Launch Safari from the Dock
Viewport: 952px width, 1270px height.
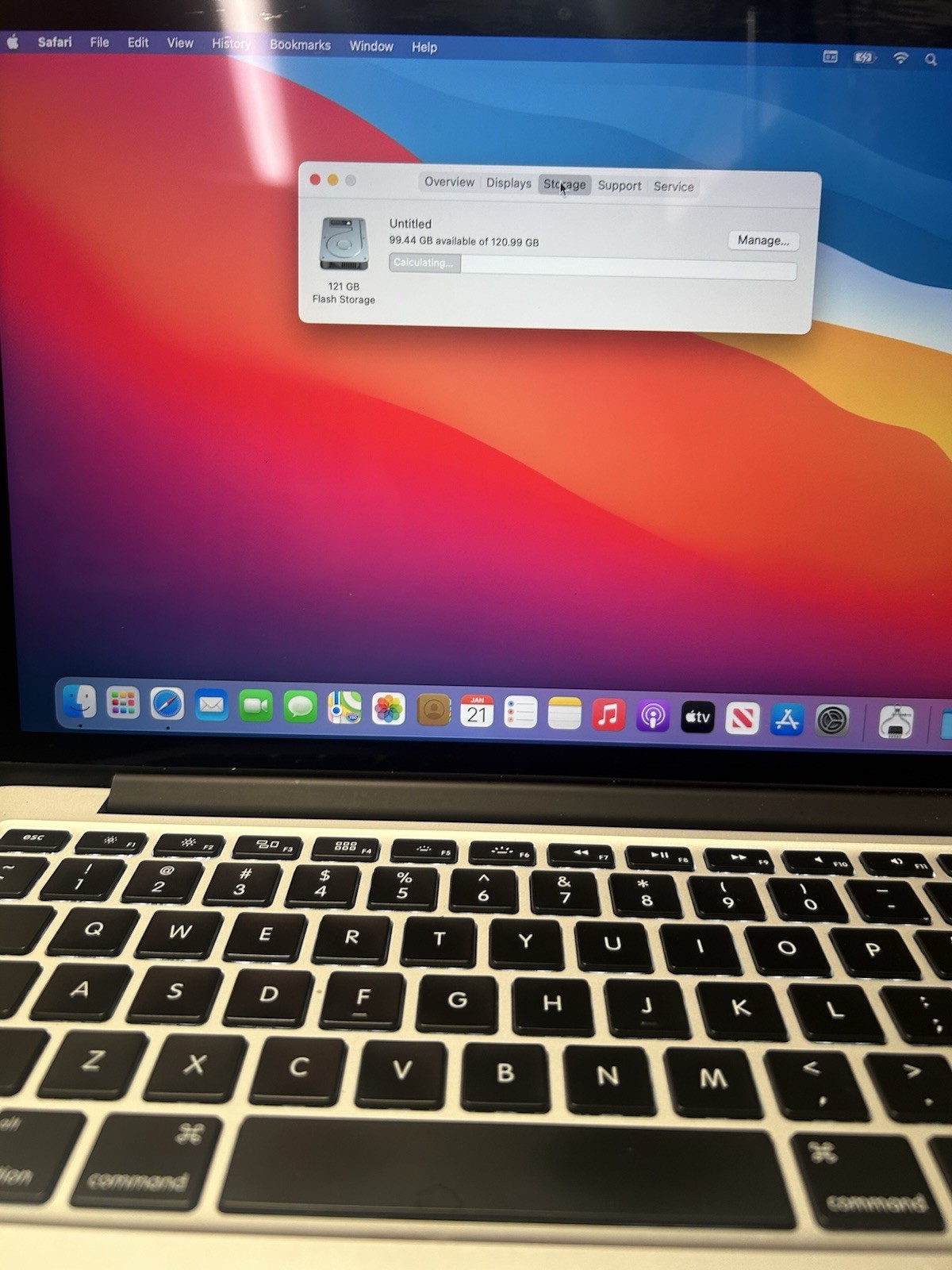click(167, 703)
